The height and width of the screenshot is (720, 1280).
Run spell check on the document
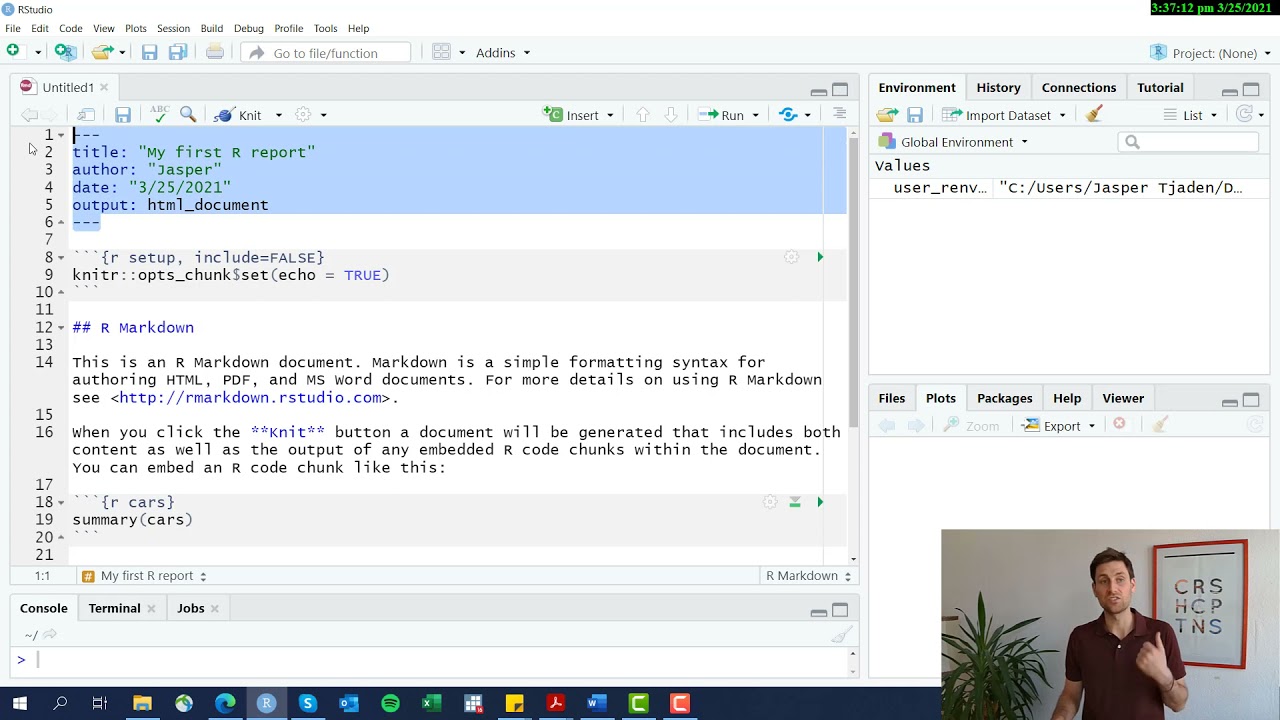coord(159,114)
